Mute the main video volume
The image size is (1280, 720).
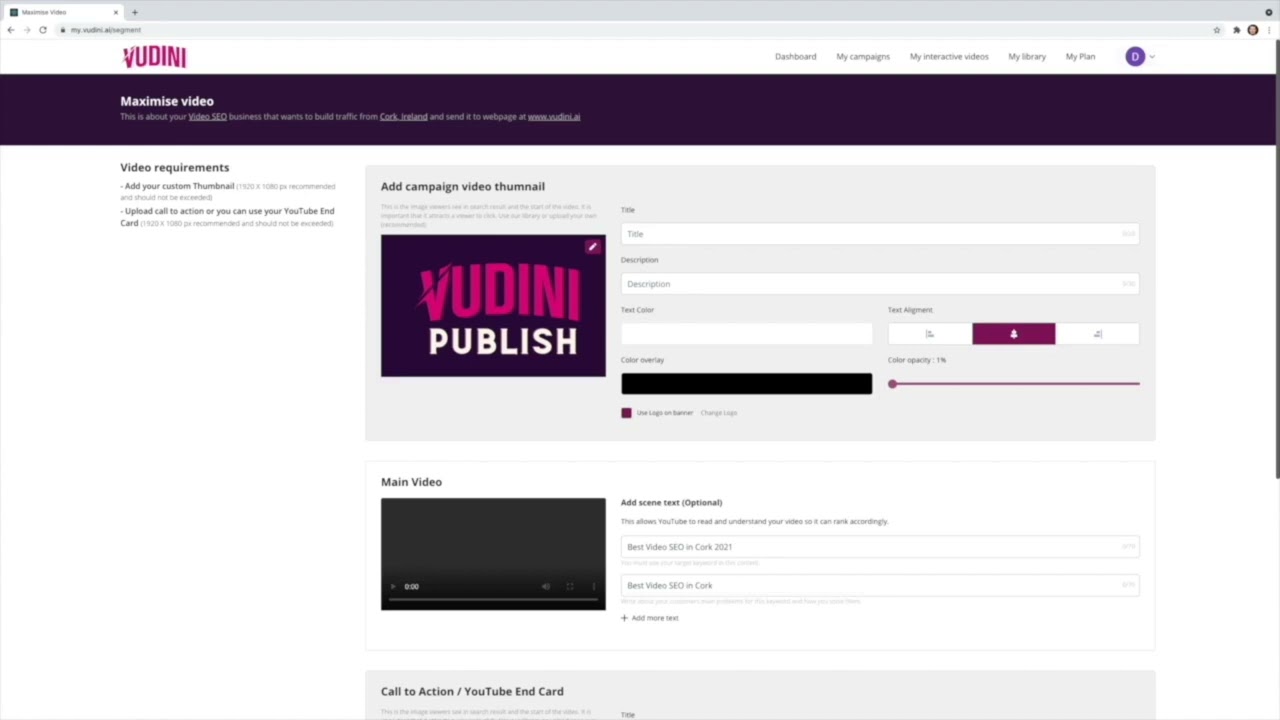546,587
